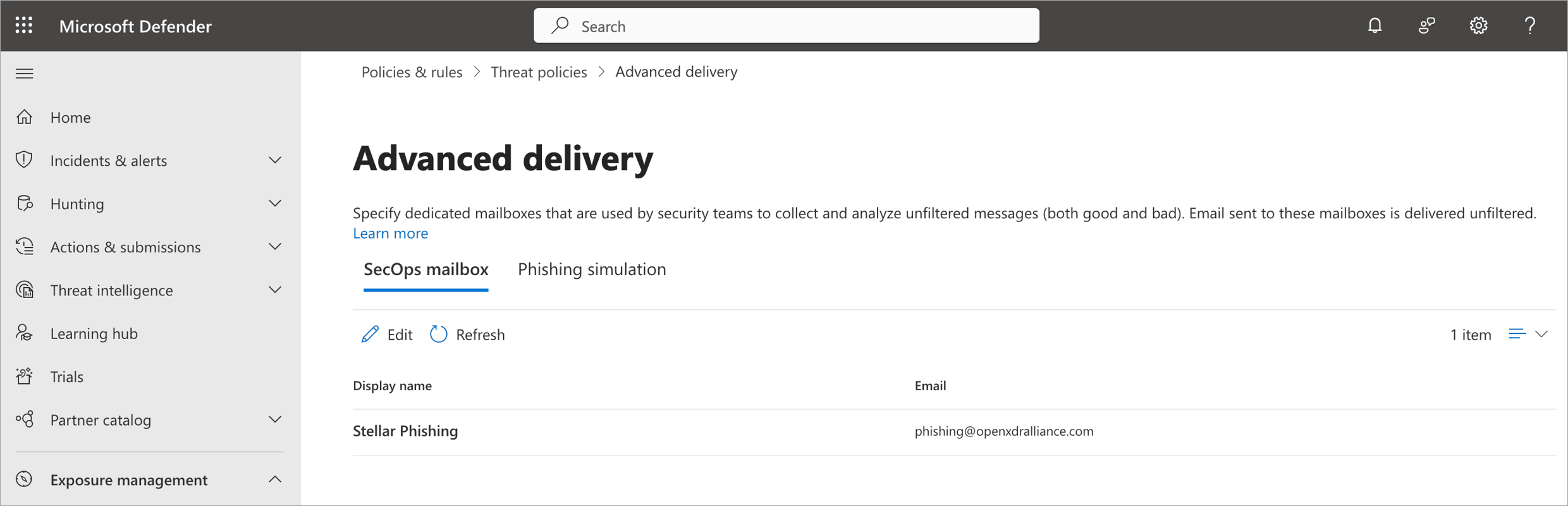1568x506 pixels.
Task: Expand the Hunting section
Action: coord(275,203)
